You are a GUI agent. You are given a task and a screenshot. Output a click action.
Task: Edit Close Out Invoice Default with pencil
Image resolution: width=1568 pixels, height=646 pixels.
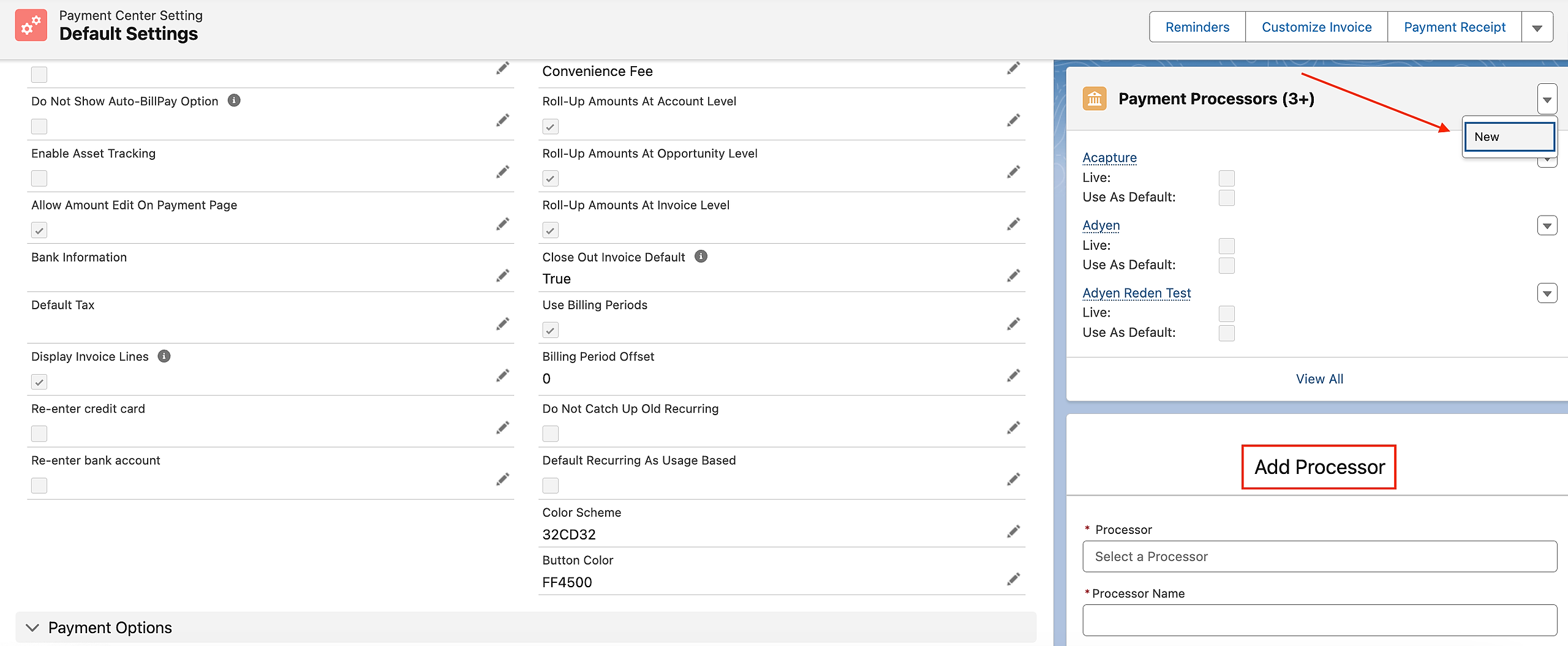1013,276
